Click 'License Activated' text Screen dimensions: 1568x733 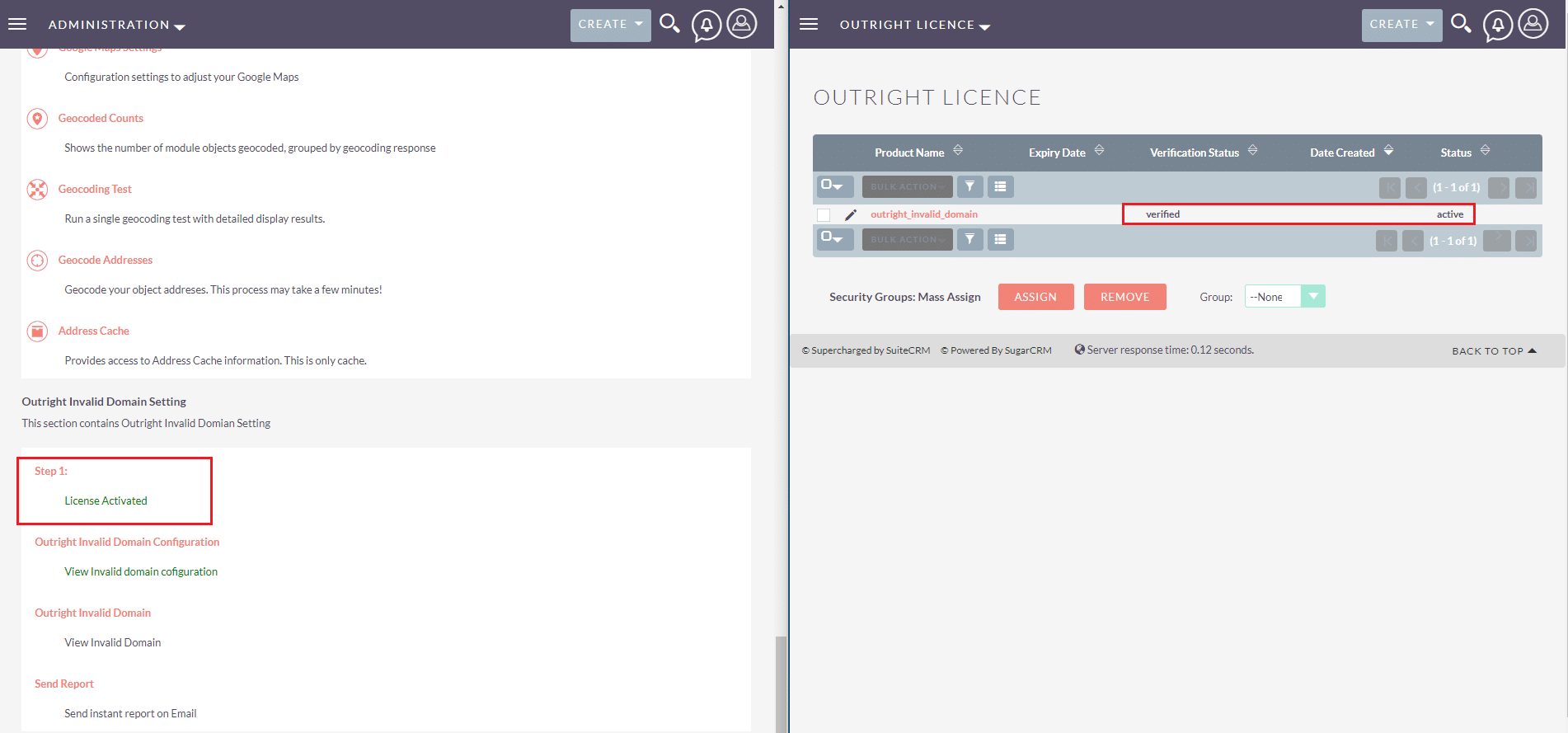point(106,501)
